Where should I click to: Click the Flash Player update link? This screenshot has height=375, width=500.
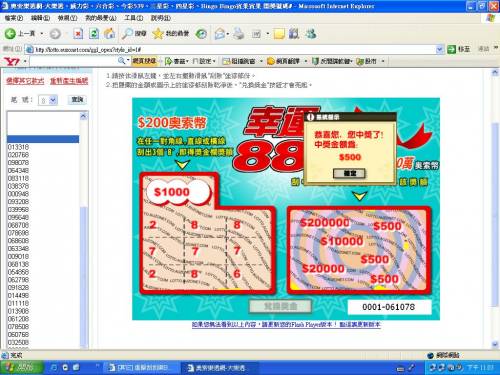pyautogui.click(x=286, y=324)
